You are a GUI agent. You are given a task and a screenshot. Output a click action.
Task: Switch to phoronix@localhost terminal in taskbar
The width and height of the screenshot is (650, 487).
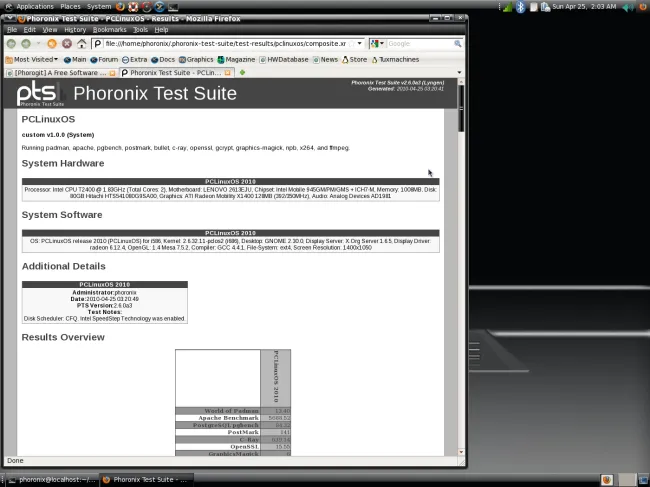click(52, 480)
